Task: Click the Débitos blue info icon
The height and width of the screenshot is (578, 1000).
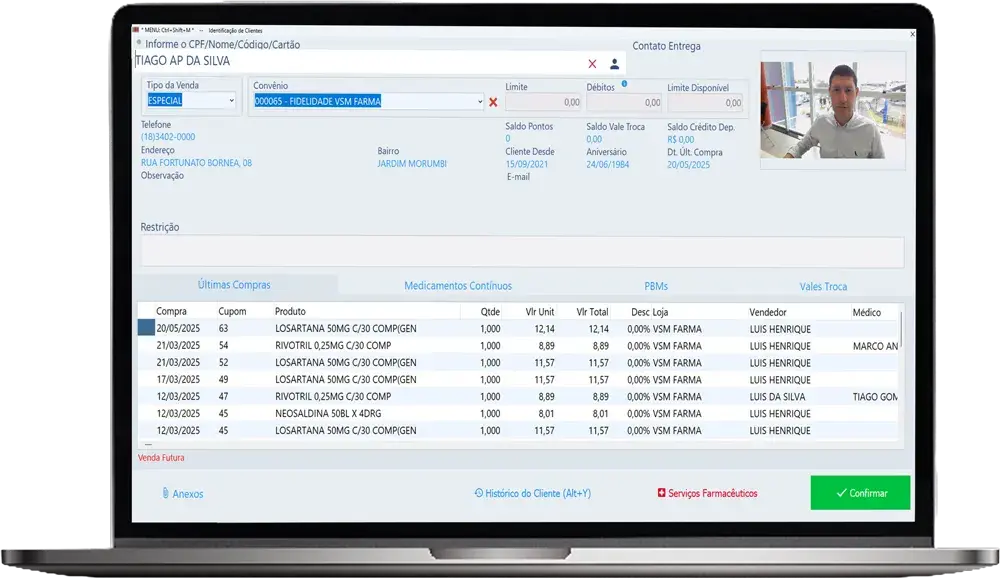Action: pos(625,85)
